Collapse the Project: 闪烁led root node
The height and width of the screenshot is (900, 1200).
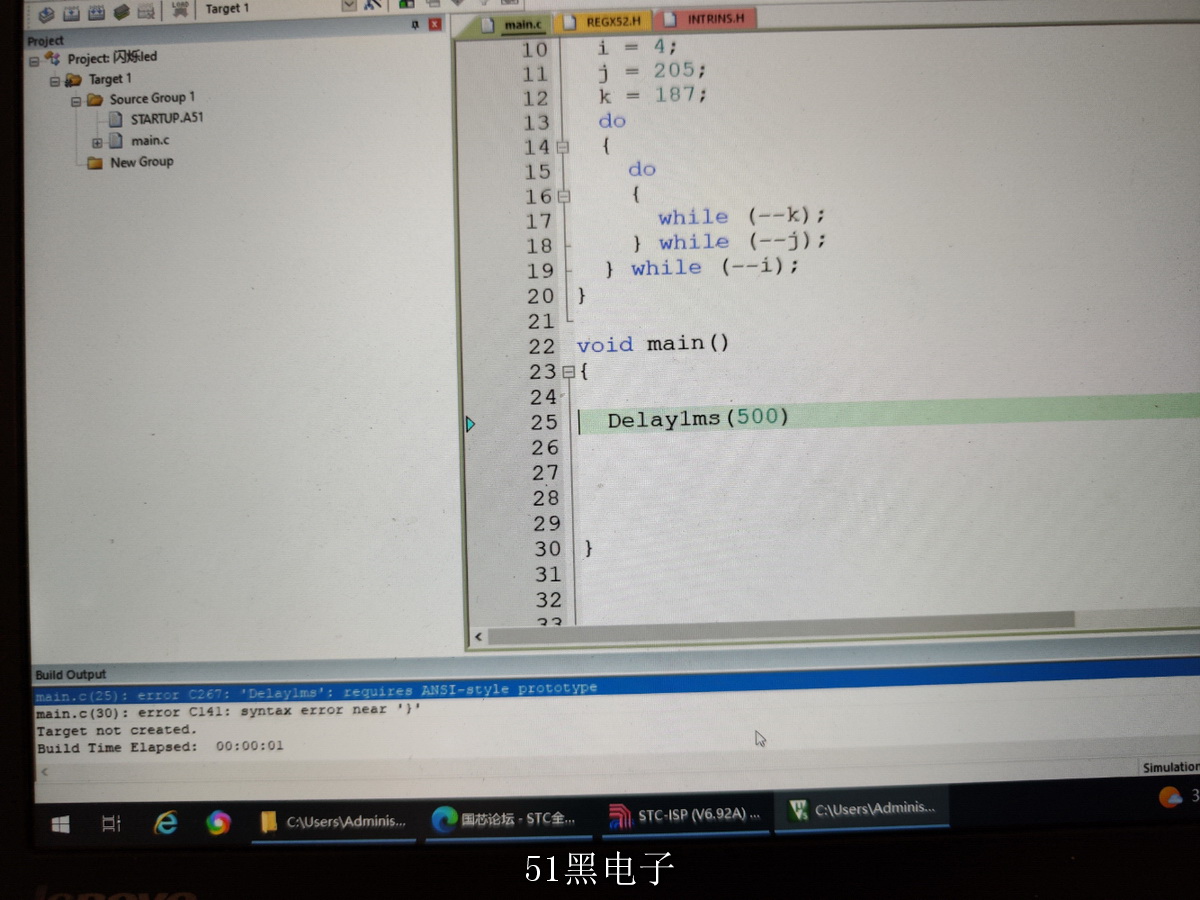(x=35, y=60)
